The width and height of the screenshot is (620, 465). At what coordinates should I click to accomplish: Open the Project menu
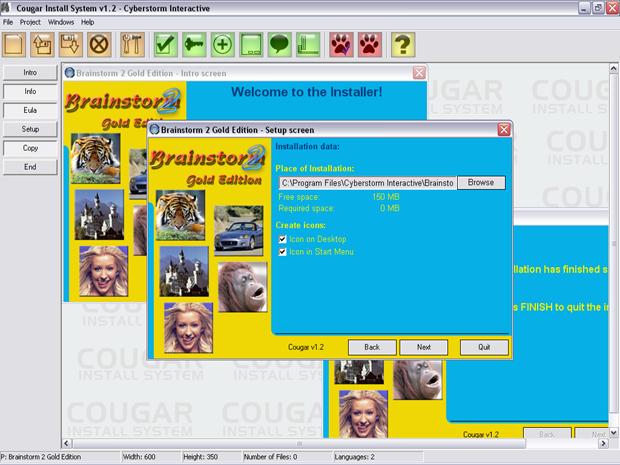point(30,22)
